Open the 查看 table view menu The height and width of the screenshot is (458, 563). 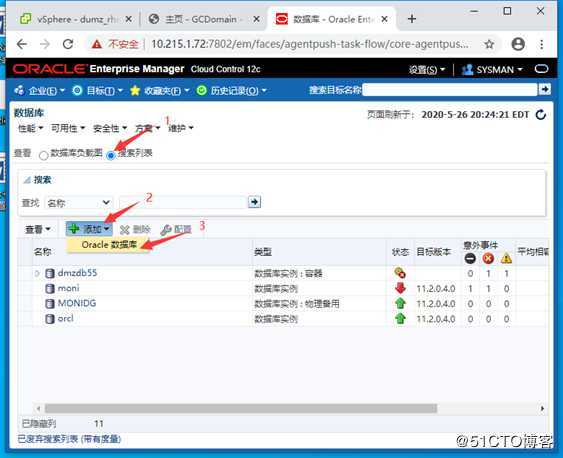point(38,229)
